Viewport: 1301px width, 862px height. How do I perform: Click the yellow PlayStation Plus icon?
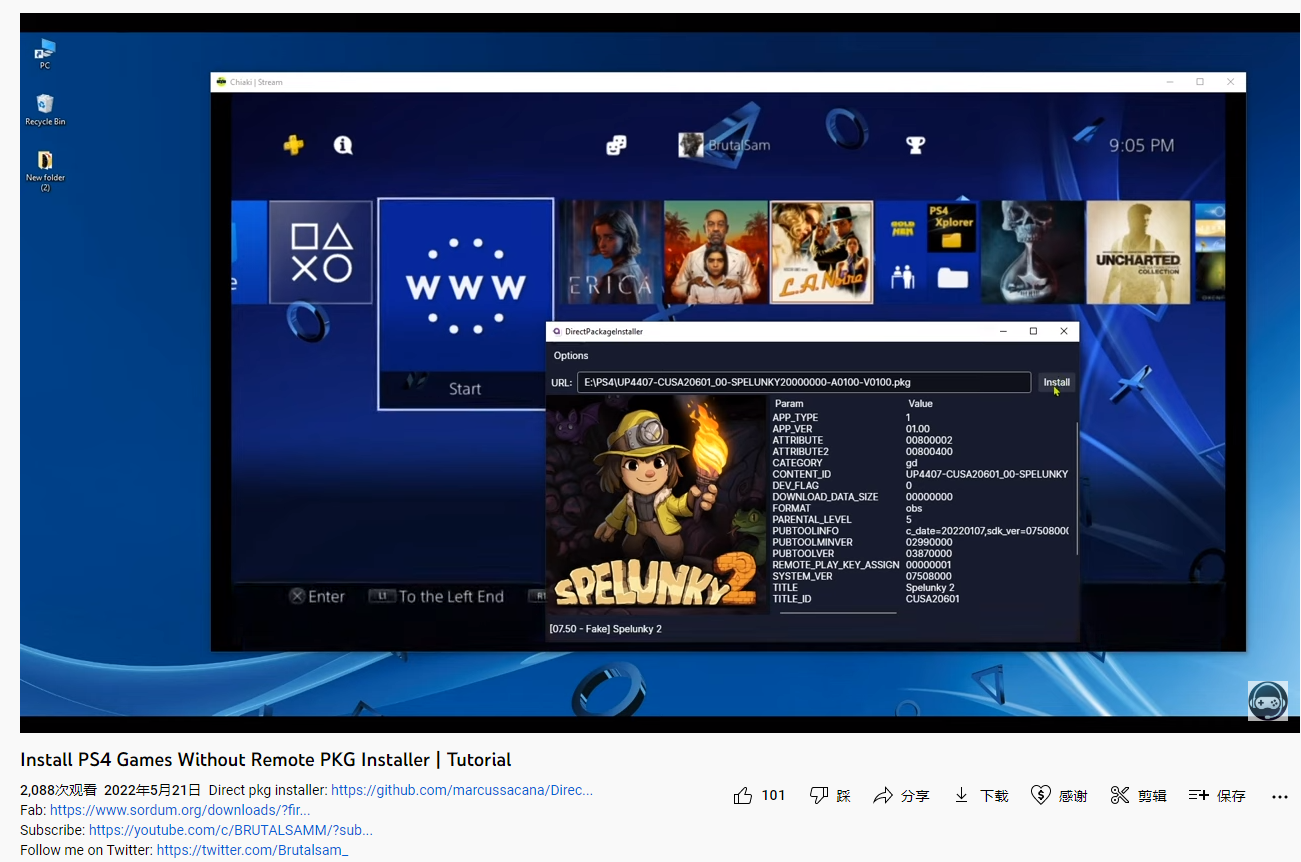[x=293, y=145]
